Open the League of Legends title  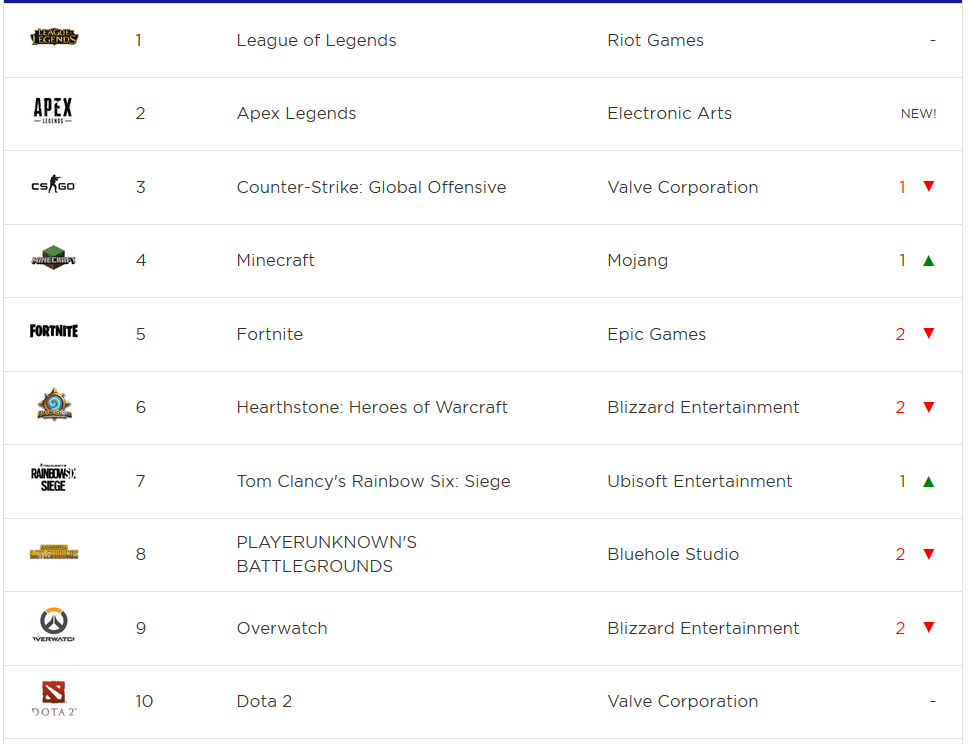[x=316, y=40]
